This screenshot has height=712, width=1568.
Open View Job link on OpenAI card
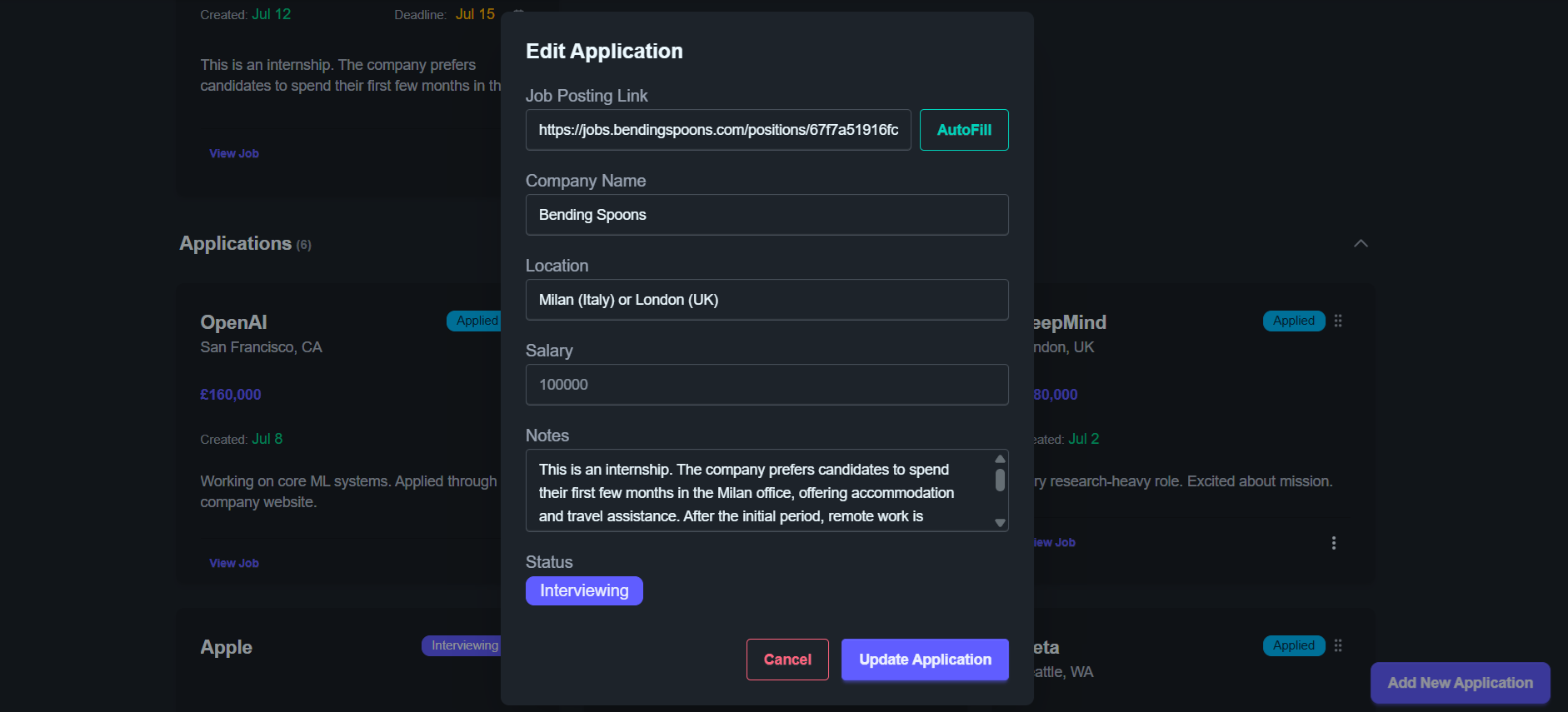coord(234,563)
